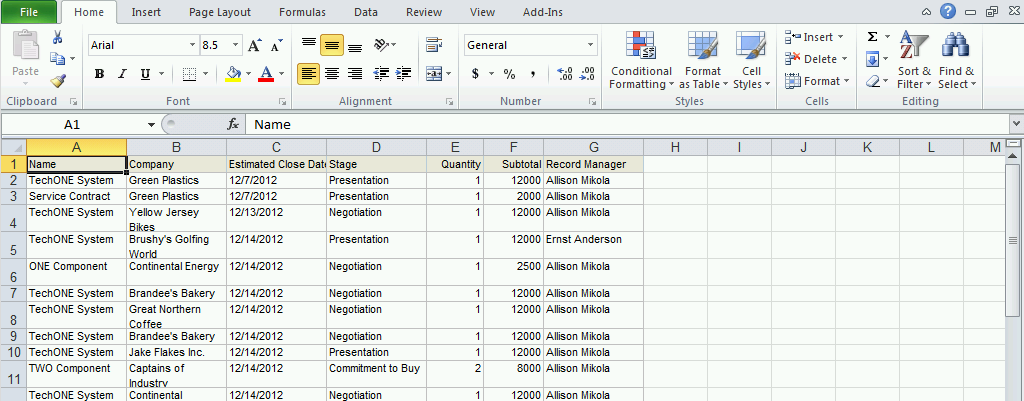Toggle Bold formatting

pos(99,74)
